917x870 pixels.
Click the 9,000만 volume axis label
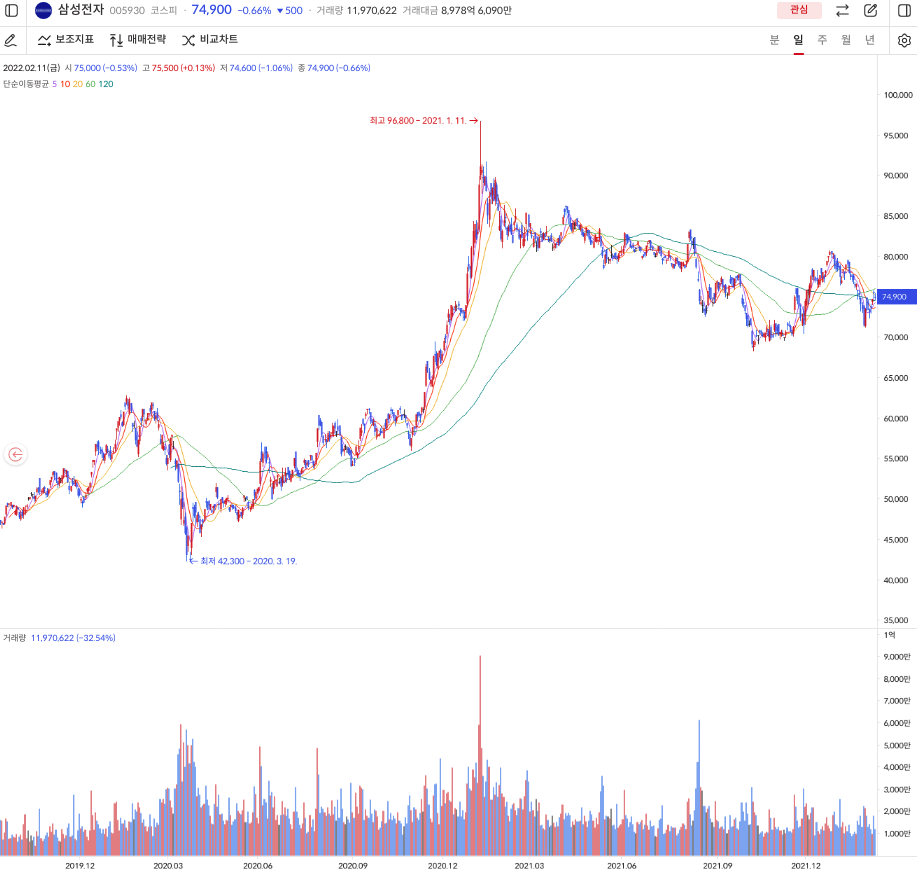point(897,657)
